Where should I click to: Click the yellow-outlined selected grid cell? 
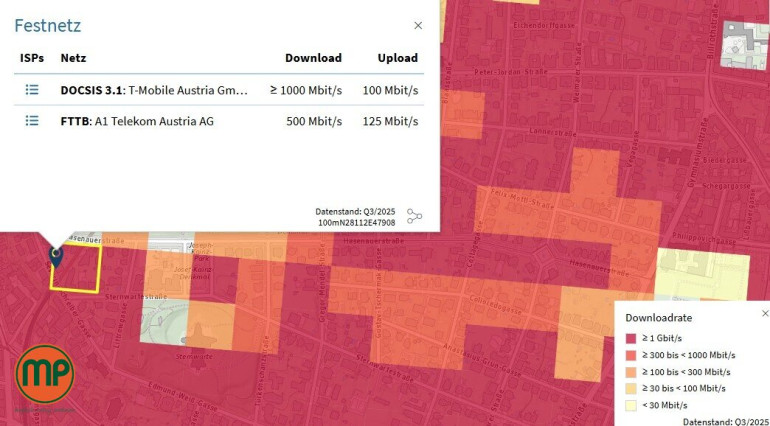[78, 267]
